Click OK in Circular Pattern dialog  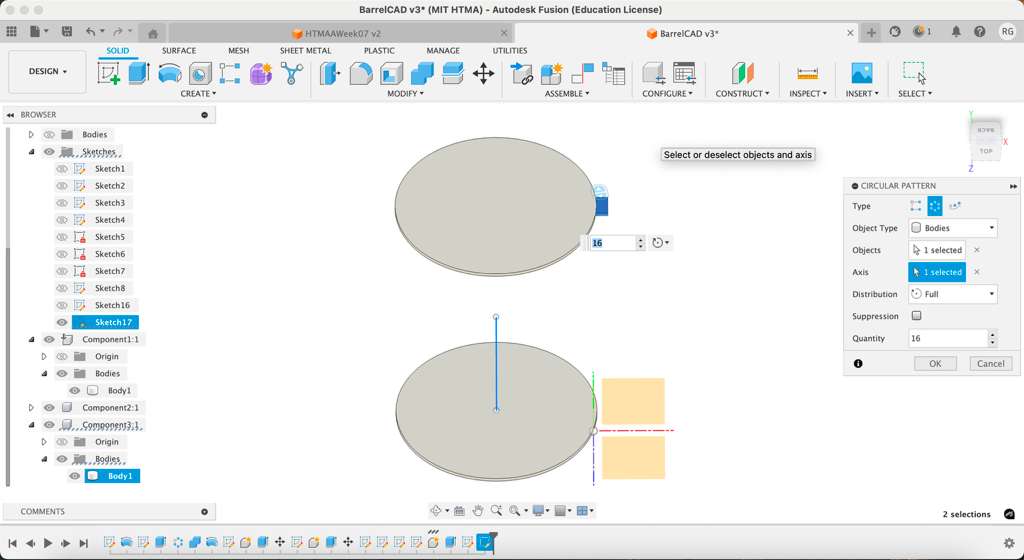click(935, 364)
